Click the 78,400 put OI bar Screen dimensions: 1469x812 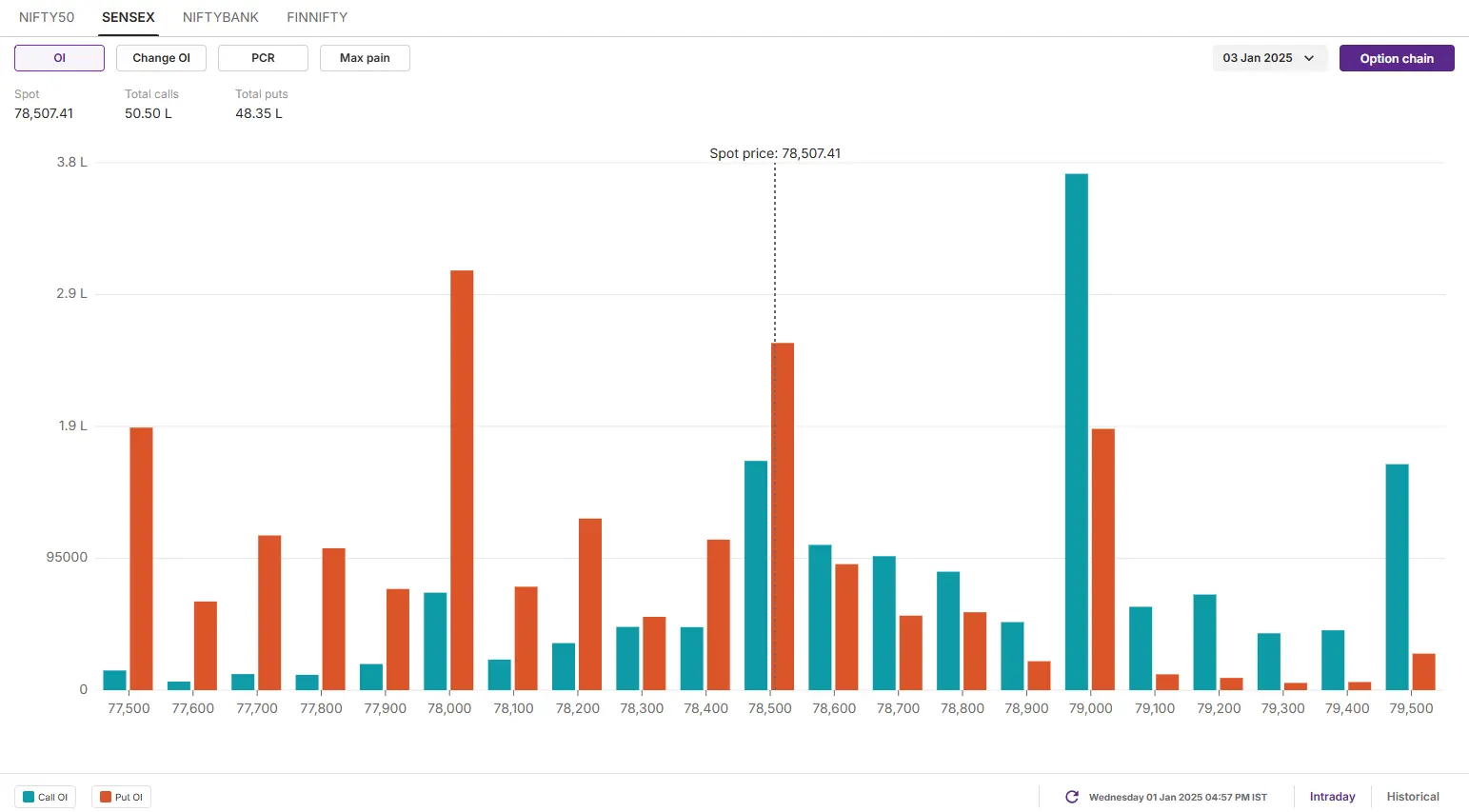click(x=719, y=615)
